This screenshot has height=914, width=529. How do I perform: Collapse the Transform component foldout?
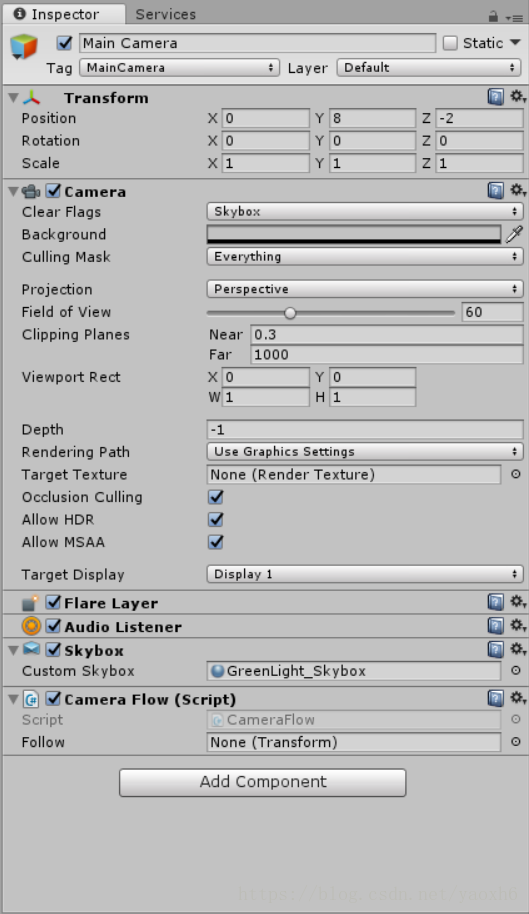[x=13, y=98]
